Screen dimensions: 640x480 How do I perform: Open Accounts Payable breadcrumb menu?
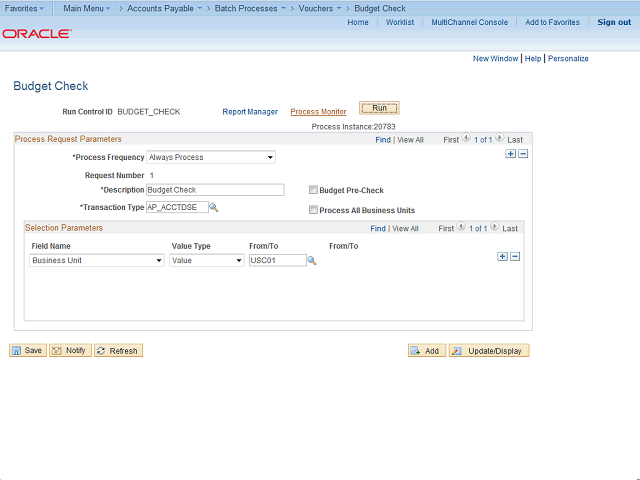(164, 8)
